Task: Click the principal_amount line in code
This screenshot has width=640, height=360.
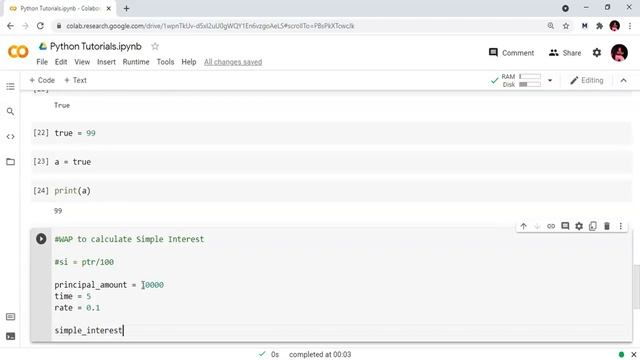Action: pos(109,285)
